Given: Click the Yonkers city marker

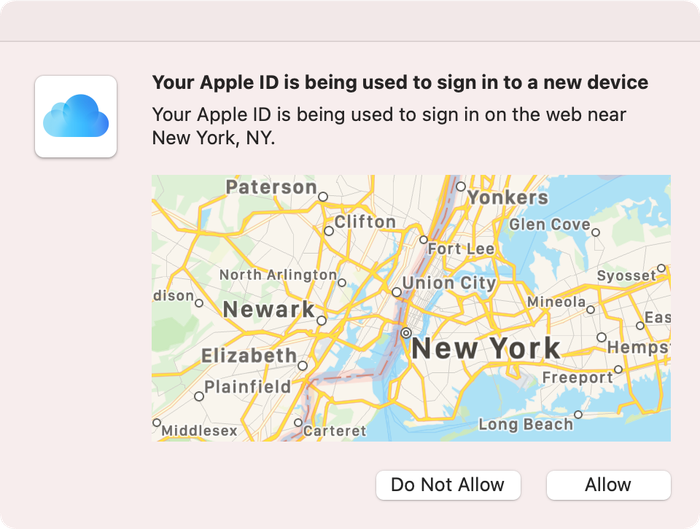Looking at the screenshot, I should click(x=461, y=187).
